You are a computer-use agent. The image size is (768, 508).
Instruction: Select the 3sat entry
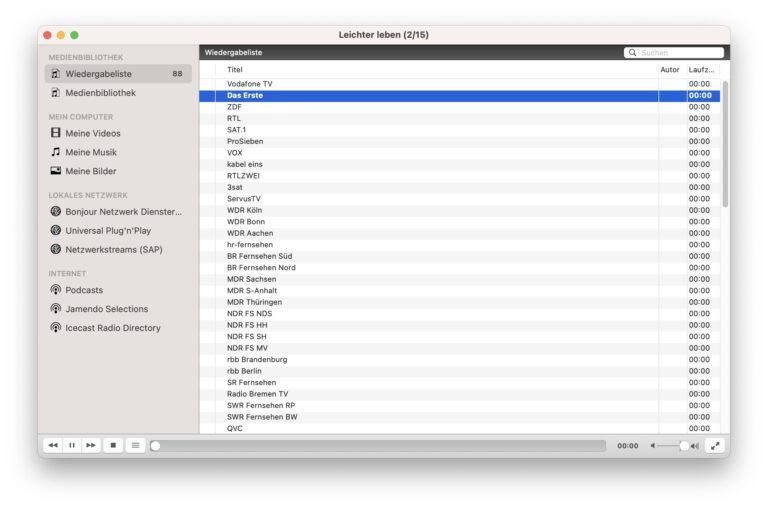coord(459,187)
